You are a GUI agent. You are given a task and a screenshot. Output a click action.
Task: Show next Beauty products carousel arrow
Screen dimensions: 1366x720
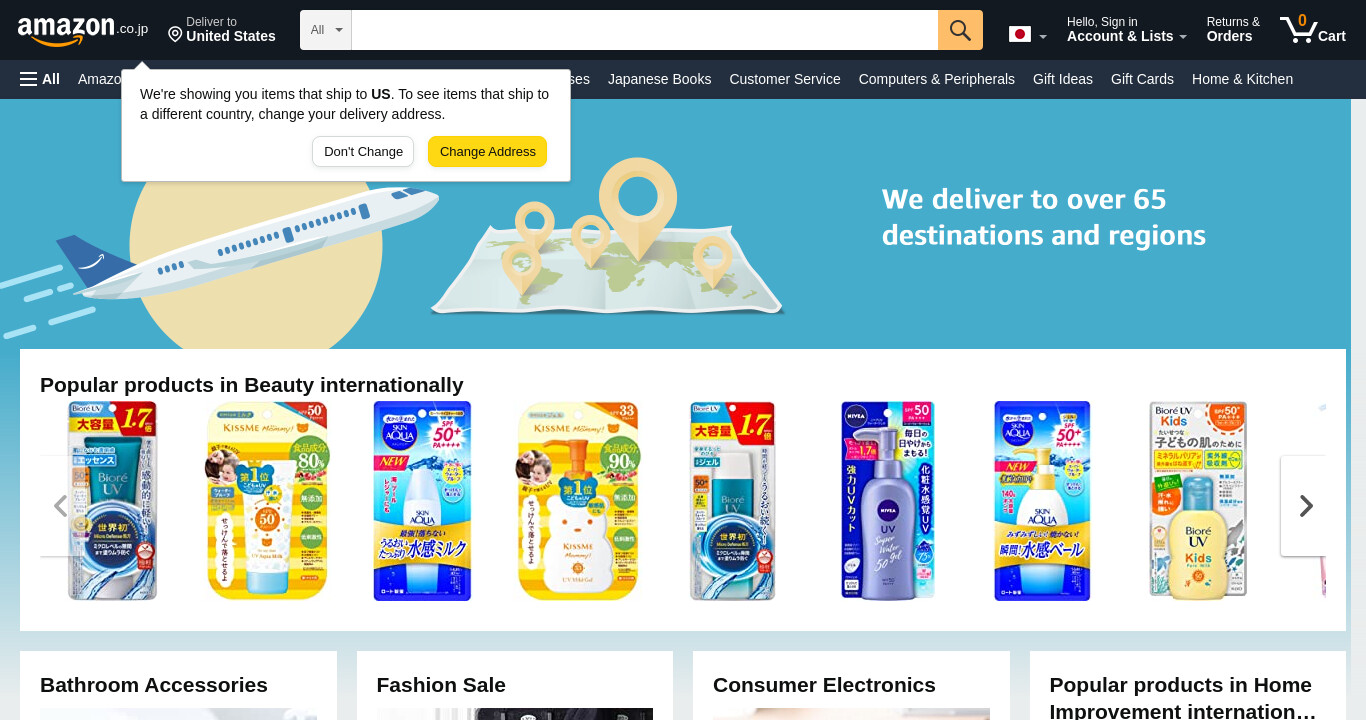(x=1305, y=506)
